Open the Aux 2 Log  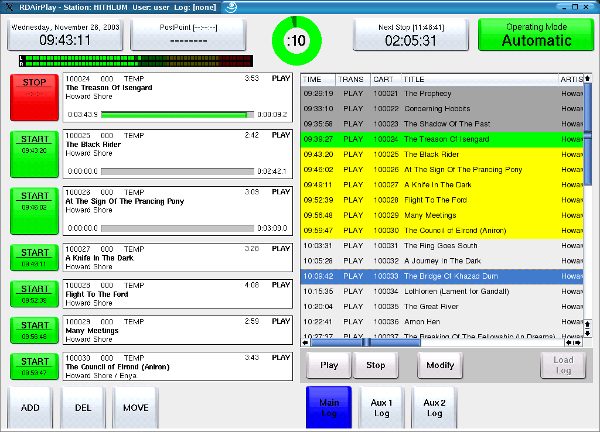[x=434, y=408]
